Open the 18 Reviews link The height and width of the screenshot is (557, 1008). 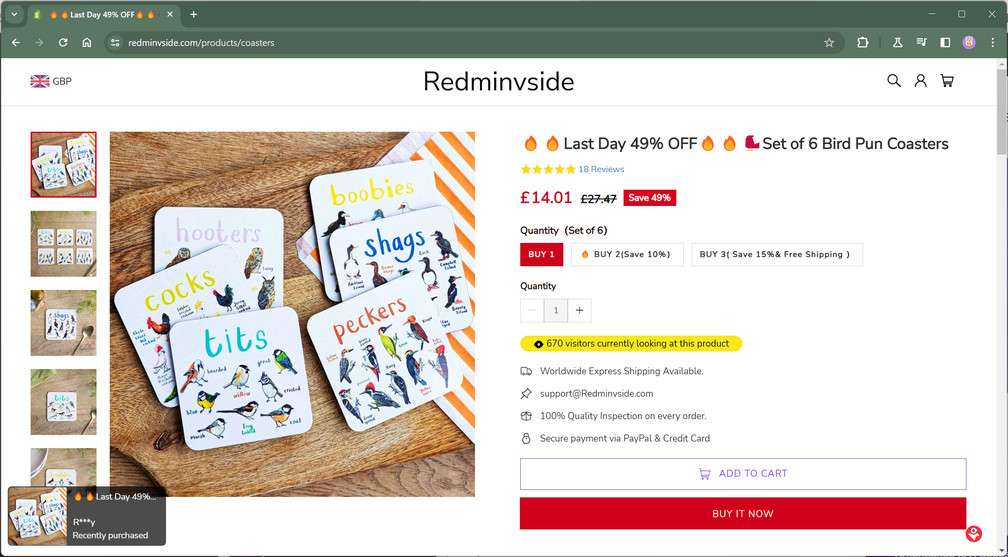[601, 169]
